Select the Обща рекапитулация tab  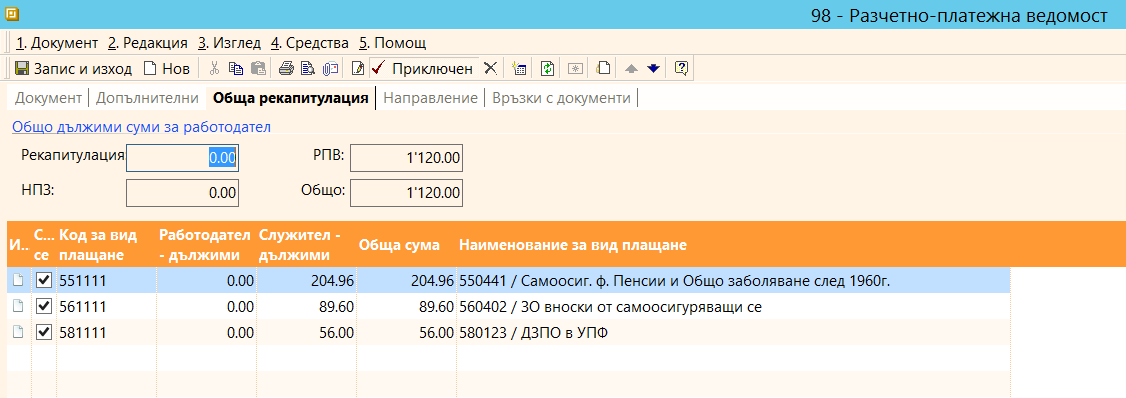pos(291,98)
